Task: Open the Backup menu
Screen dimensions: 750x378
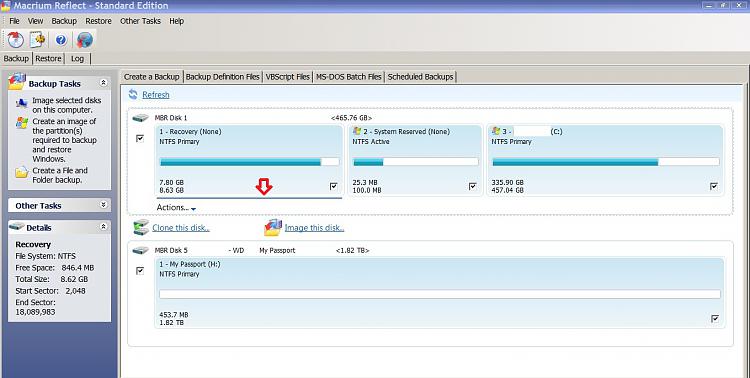Action: [x=64, y=21]
